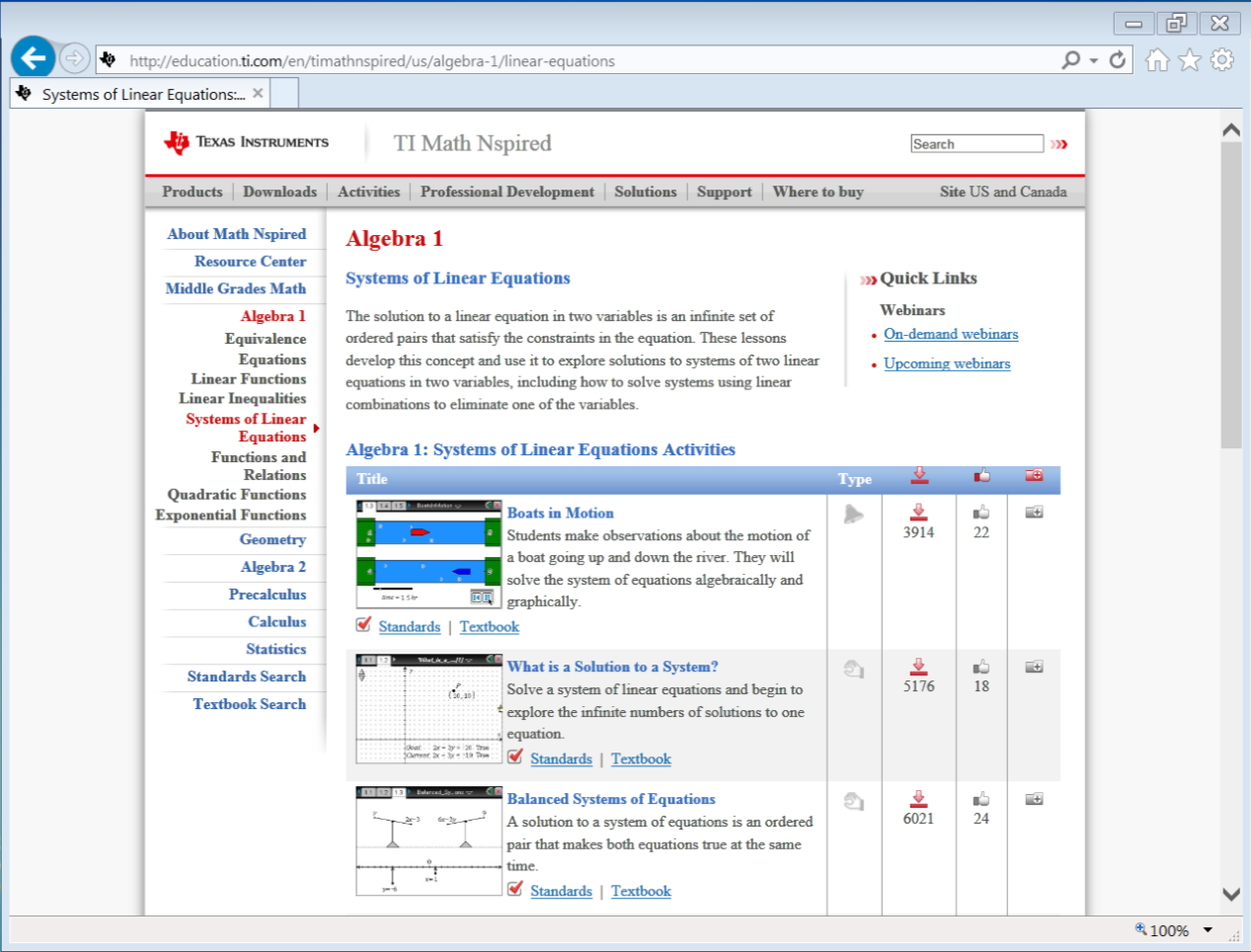Open Textbook link under Boats in Motion
1251x952 pixels.
click(489, 626)
